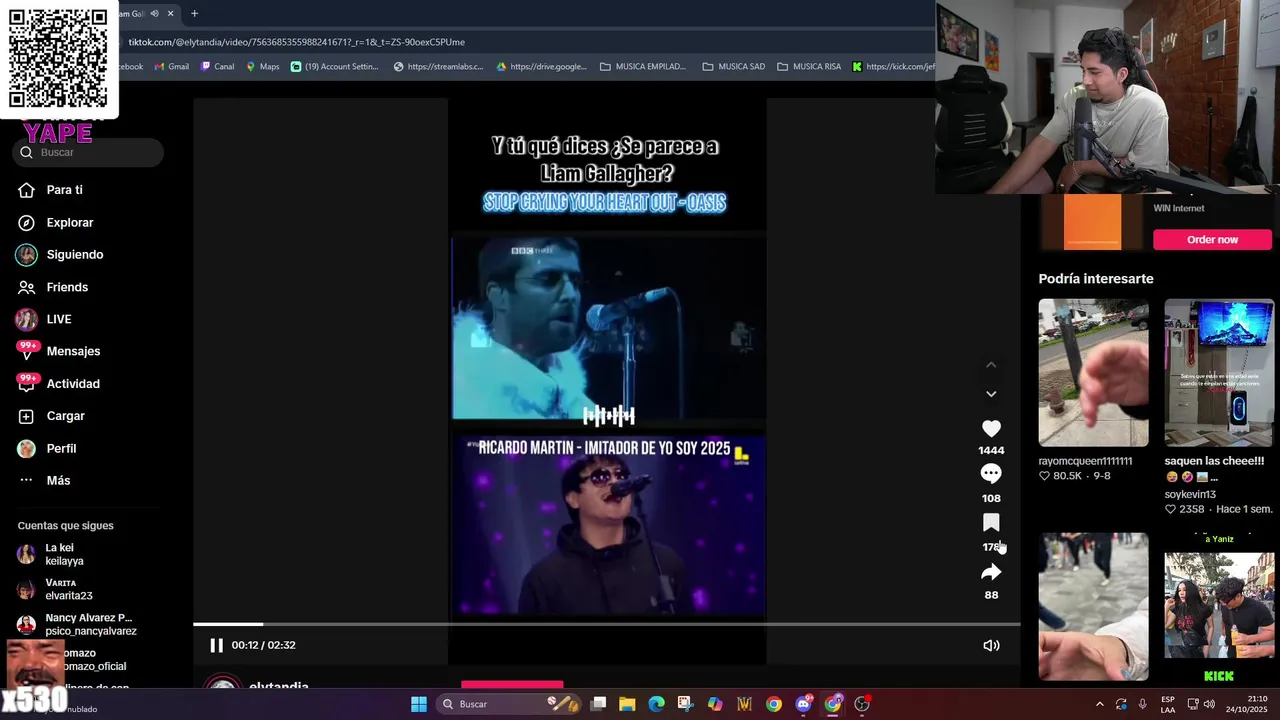Image resolution: width=1280 pixels, height=720 pixels.
Task: Open 'saquen las cheee!!!' suggested video thumbnail
Action: pyautogui.click(x=1219, y=372)
